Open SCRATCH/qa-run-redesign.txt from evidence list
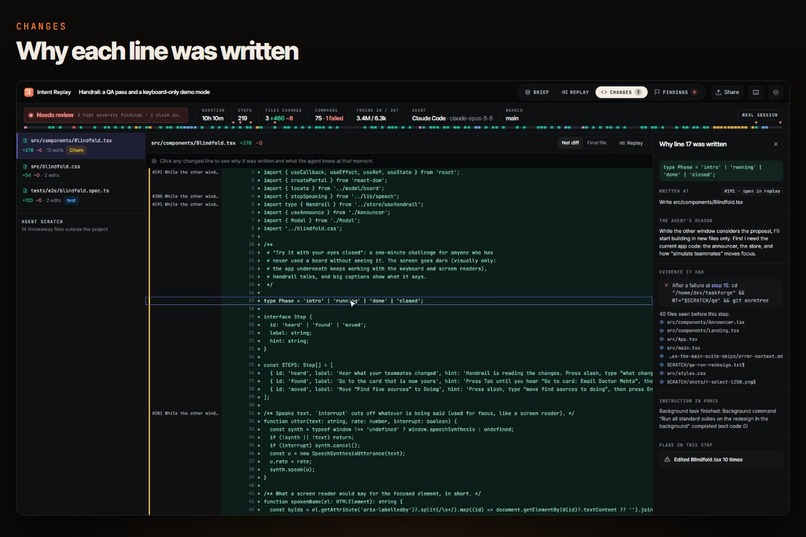The width and height of the screenshot is (806, 537). [x=706, y=365]
